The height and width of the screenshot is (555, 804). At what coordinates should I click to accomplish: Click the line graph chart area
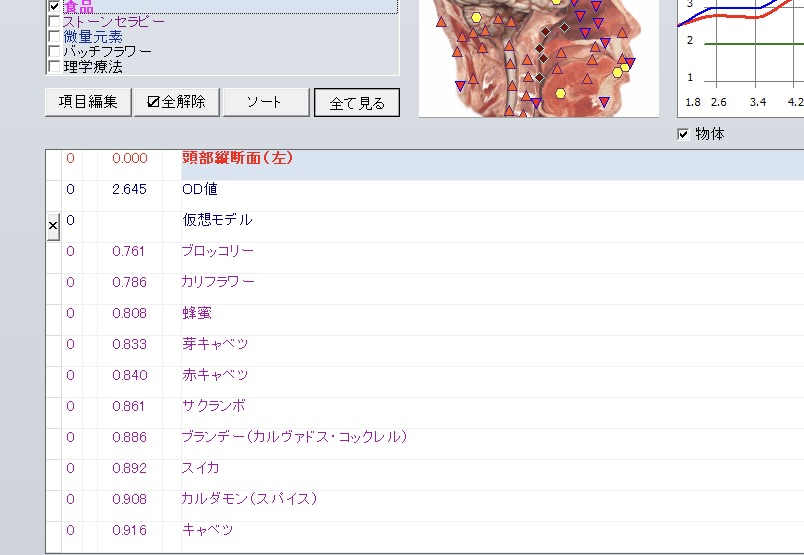[x=745, y=50]
